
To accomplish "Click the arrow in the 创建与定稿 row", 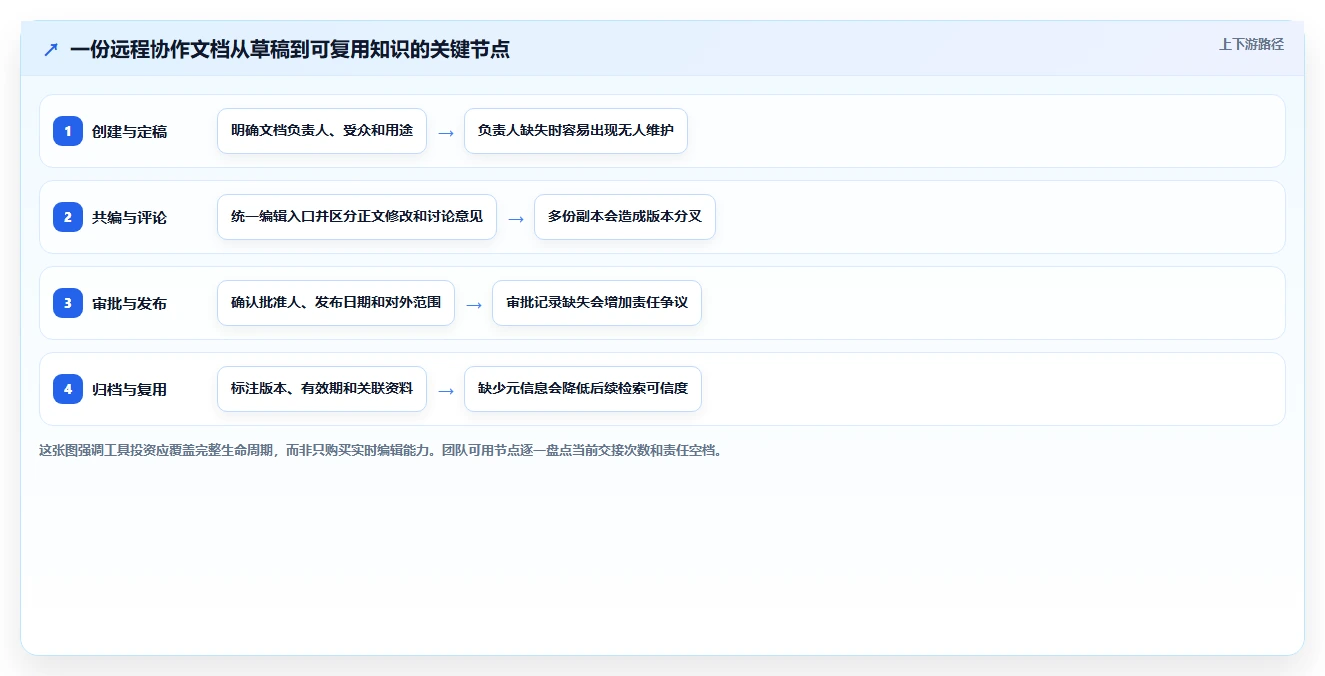I will [x=446, y=132].
